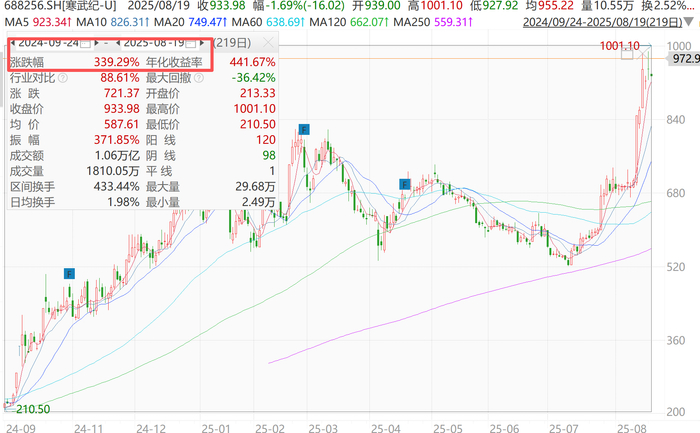
Task: Close the interval statistics panel
Action: [268, 43]
